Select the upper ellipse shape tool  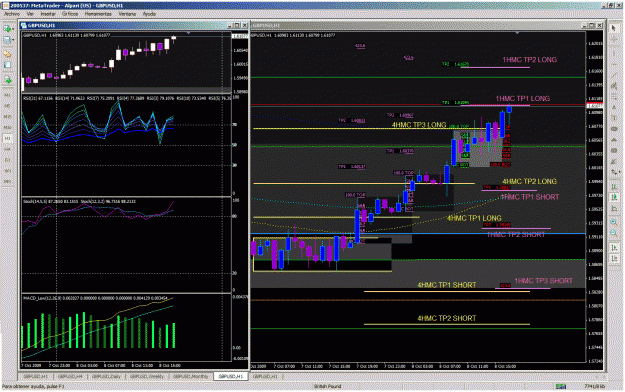[614, 129]
